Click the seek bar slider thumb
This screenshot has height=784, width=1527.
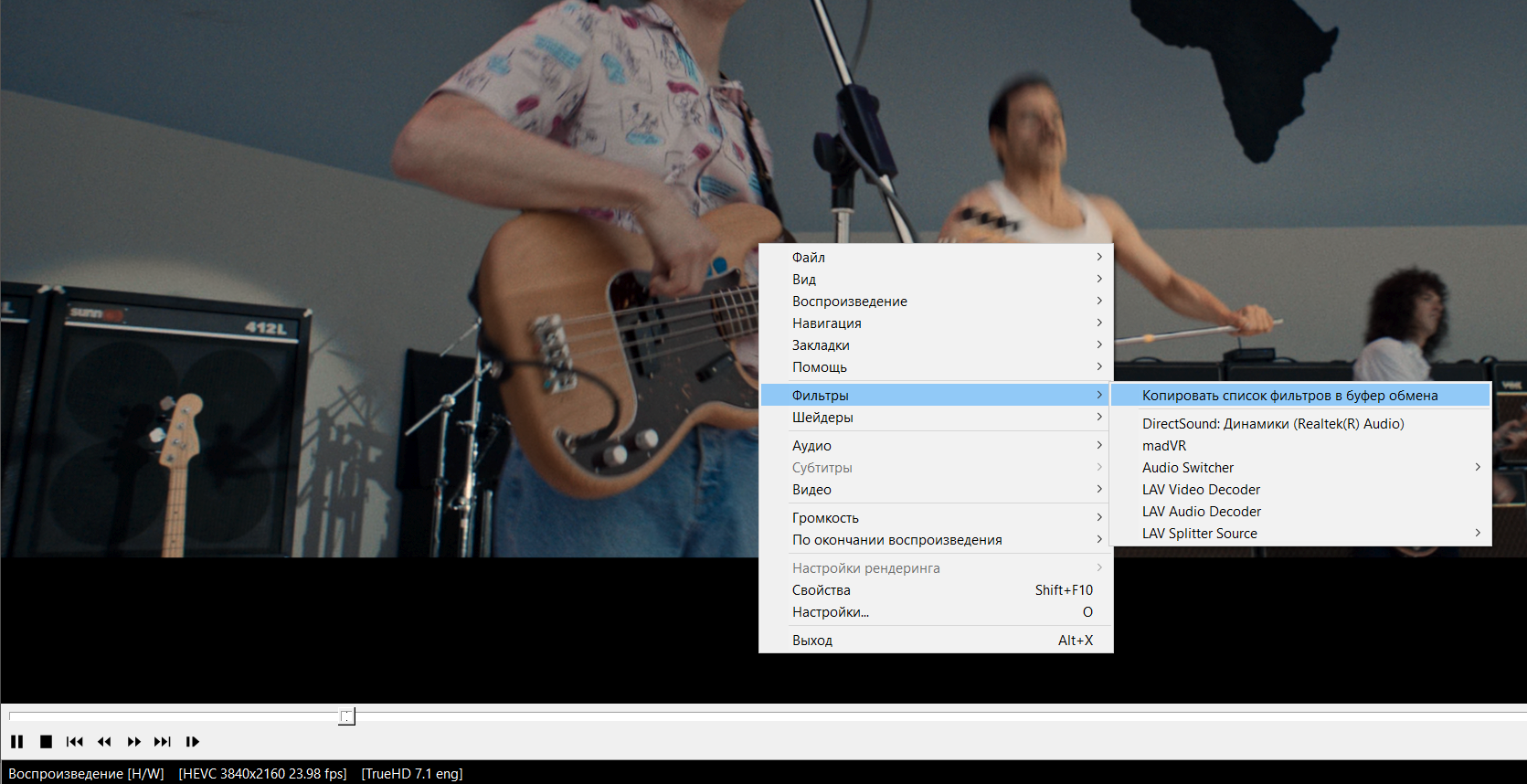click(346, 716)
